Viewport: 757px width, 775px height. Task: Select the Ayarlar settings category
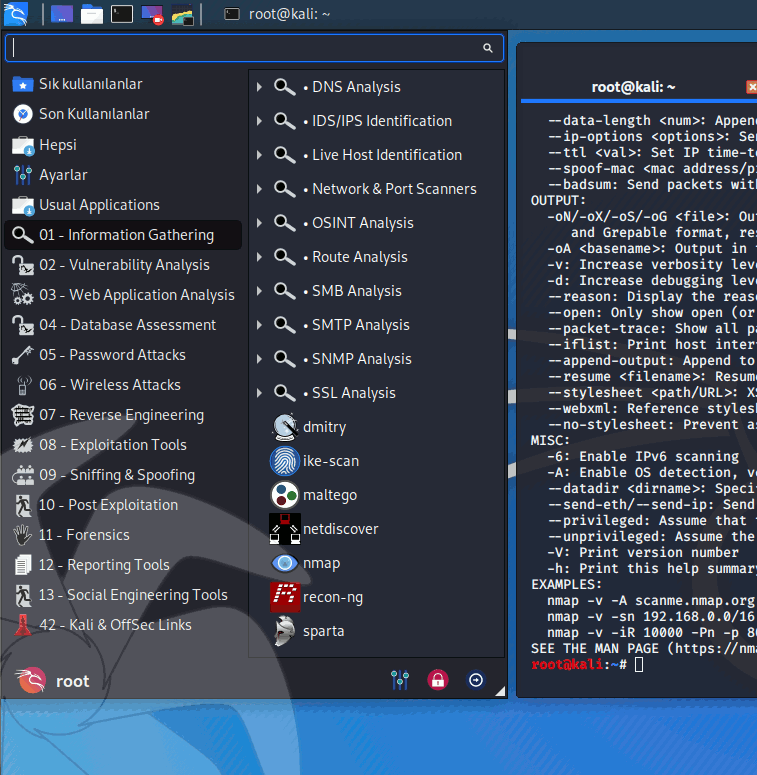click(x=123, y=175)
